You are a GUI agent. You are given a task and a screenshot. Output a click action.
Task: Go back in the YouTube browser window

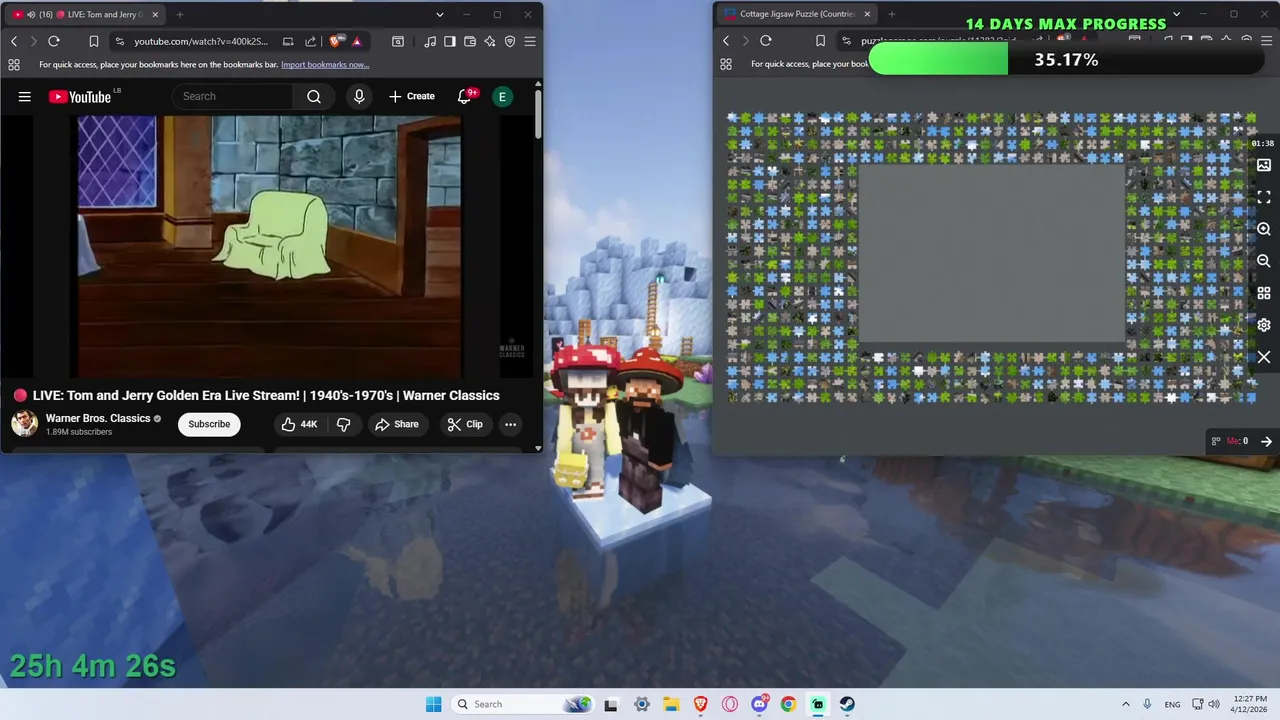pos(14,41)
